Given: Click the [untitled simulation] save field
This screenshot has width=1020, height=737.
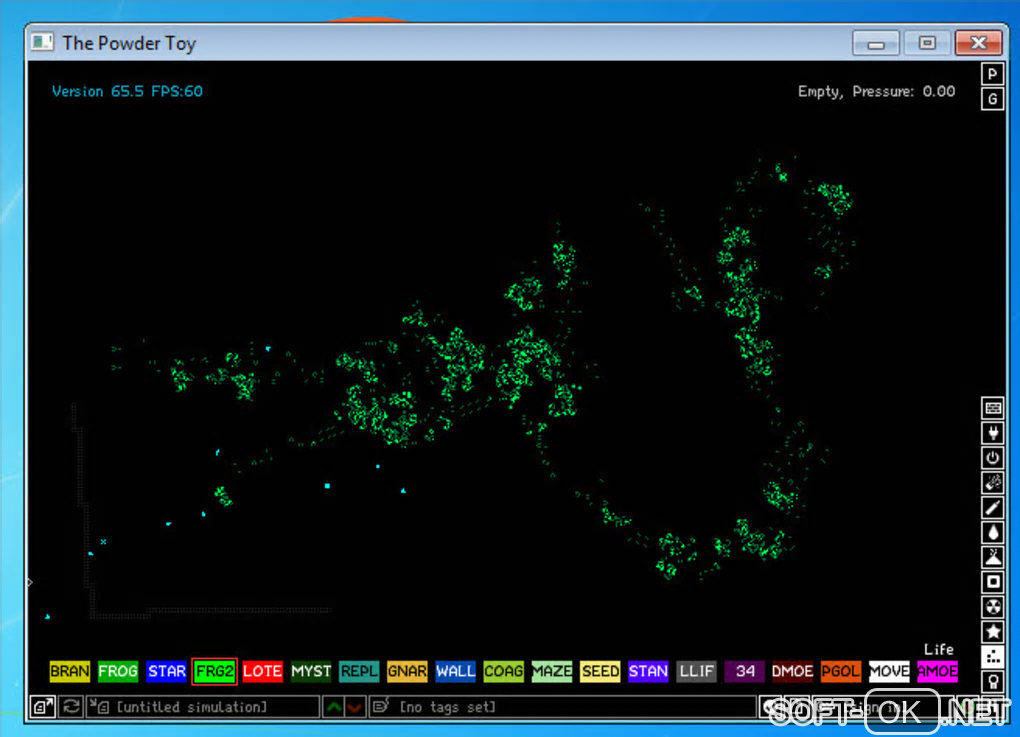Looking at the screenshot, I should pos(202,706).
